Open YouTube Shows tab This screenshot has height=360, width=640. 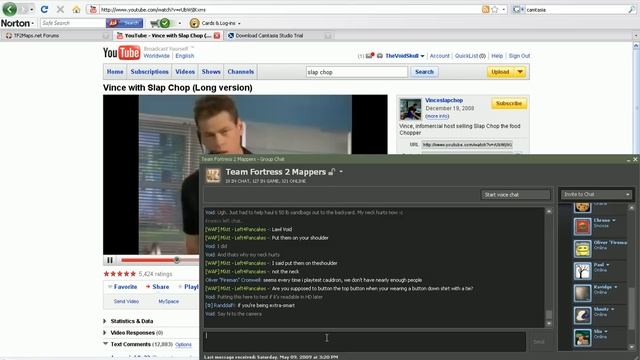pyautogui.click(x=211, y=71)
